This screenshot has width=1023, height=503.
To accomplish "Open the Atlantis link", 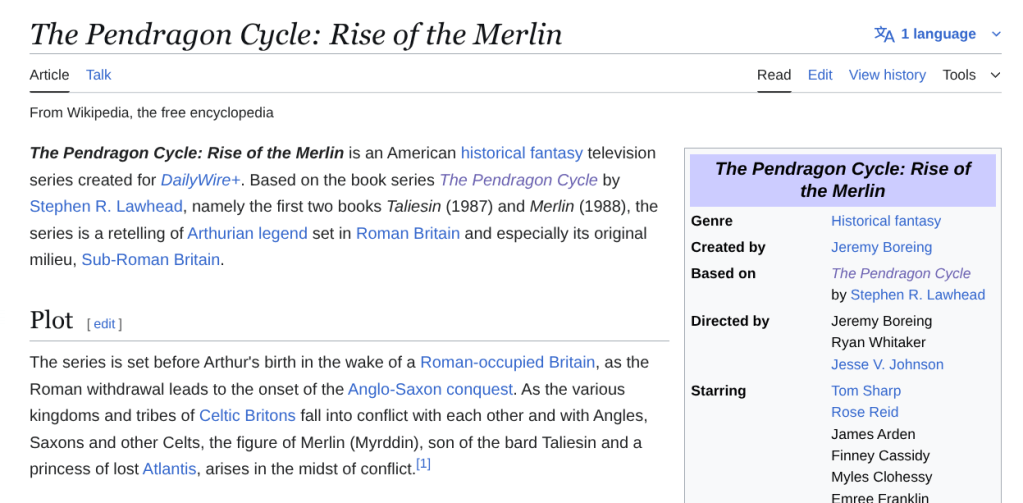I will [170, 468].
